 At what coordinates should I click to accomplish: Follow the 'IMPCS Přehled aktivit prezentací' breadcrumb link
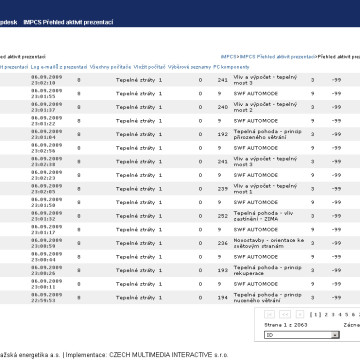point(277,57)
